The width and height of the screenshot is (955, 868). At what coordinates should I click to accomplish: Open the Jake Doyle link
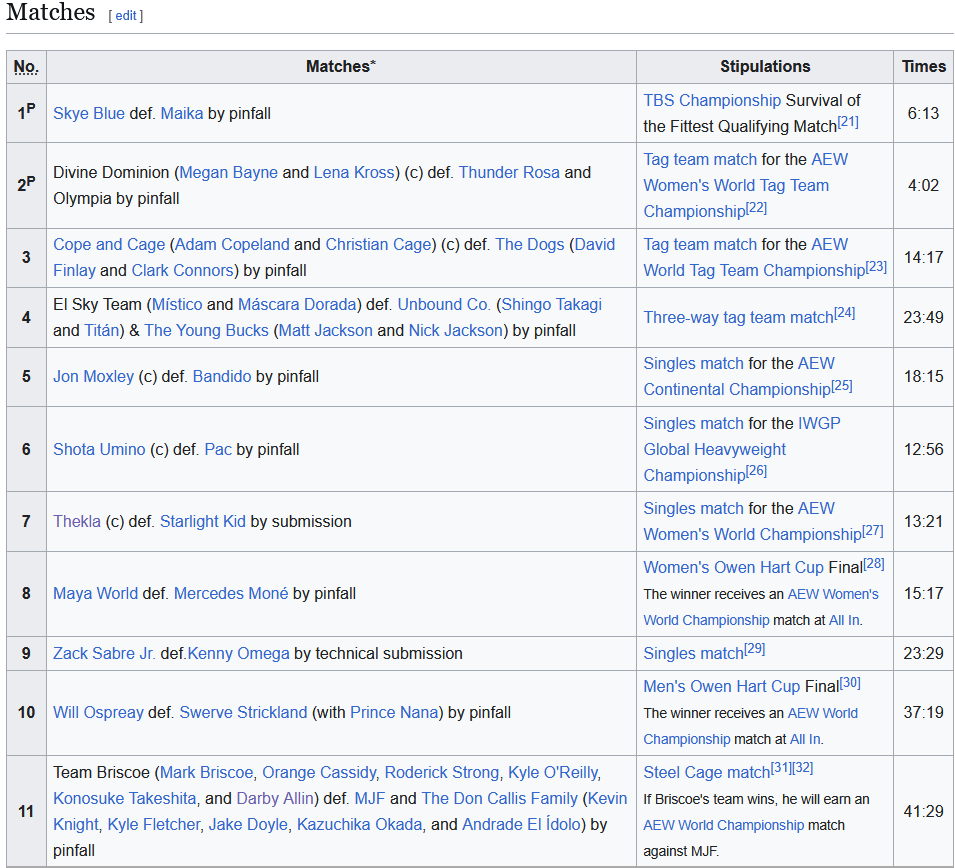pos(248,824)
